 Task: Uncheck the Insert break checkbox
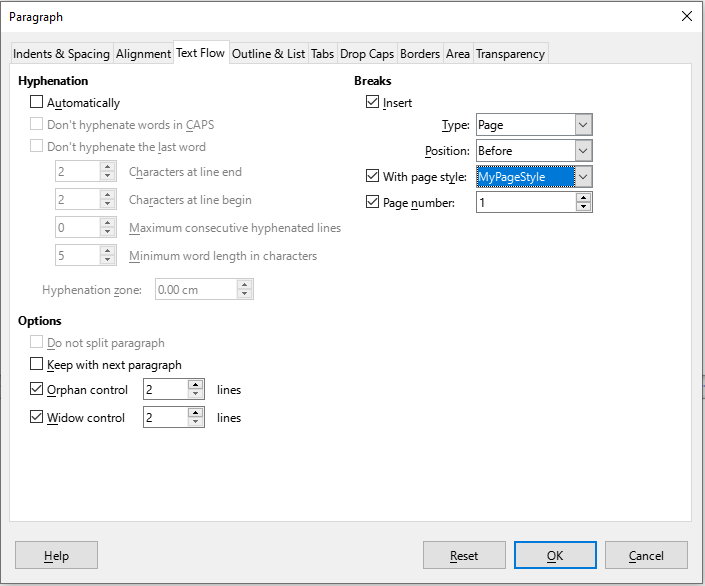[373, 103]
